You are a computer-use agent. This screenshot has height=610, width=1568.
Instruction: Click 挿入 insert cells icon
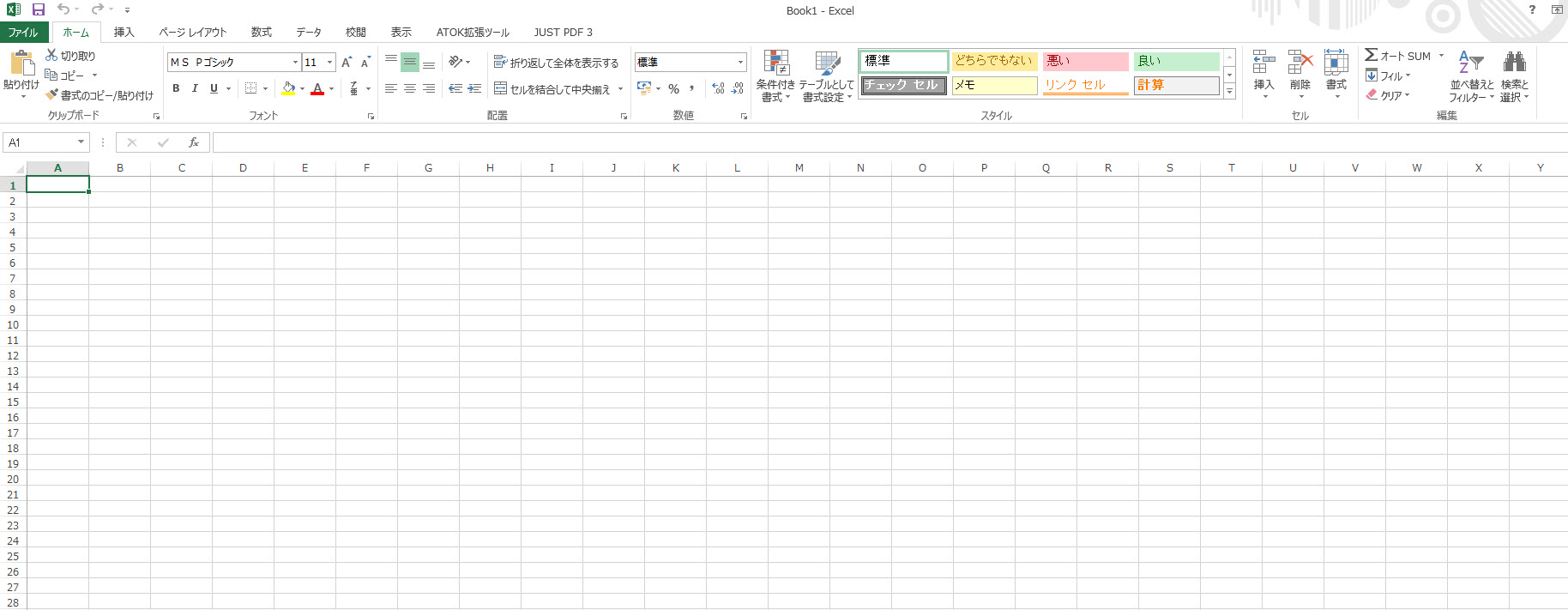[1263, 63]
